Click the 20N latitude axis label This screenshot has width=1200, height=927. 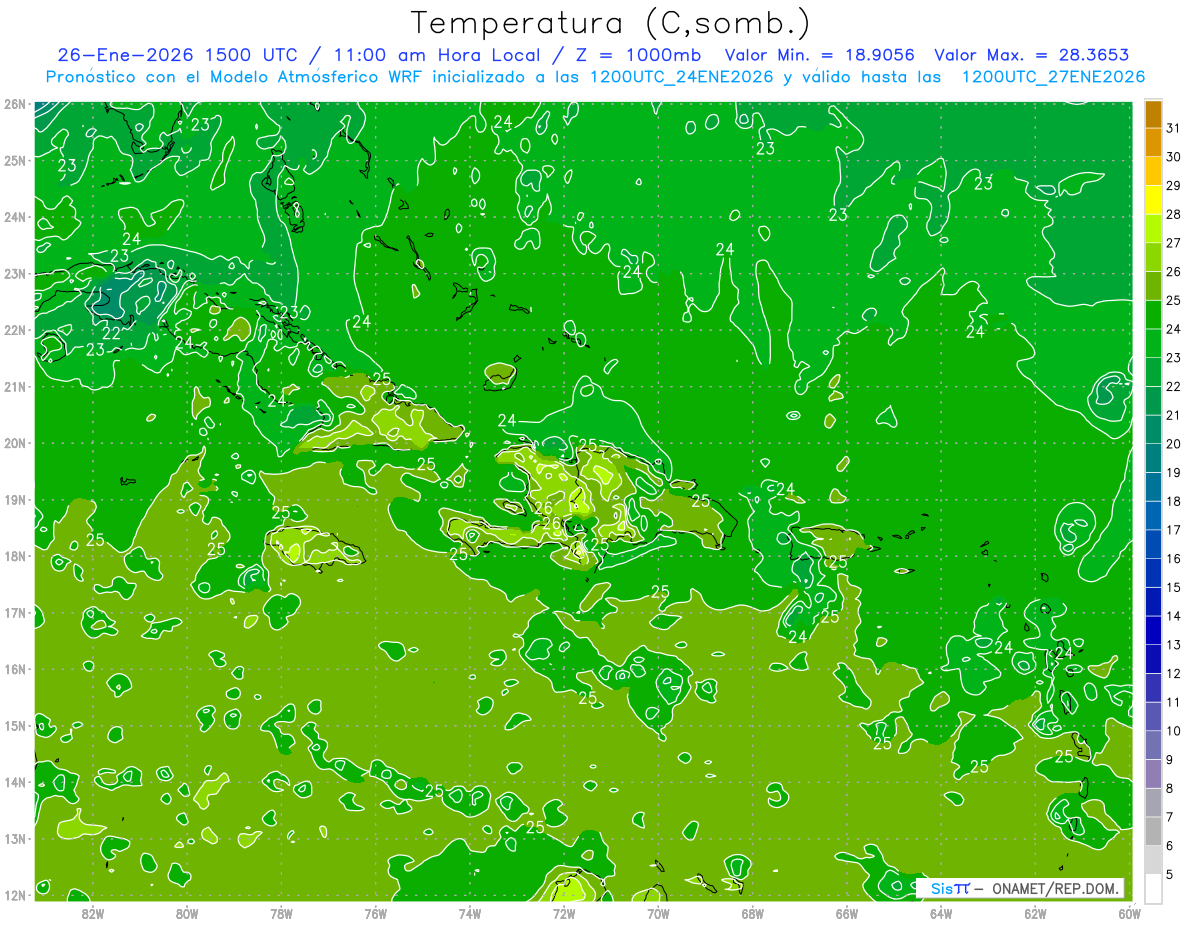(15, 443)
